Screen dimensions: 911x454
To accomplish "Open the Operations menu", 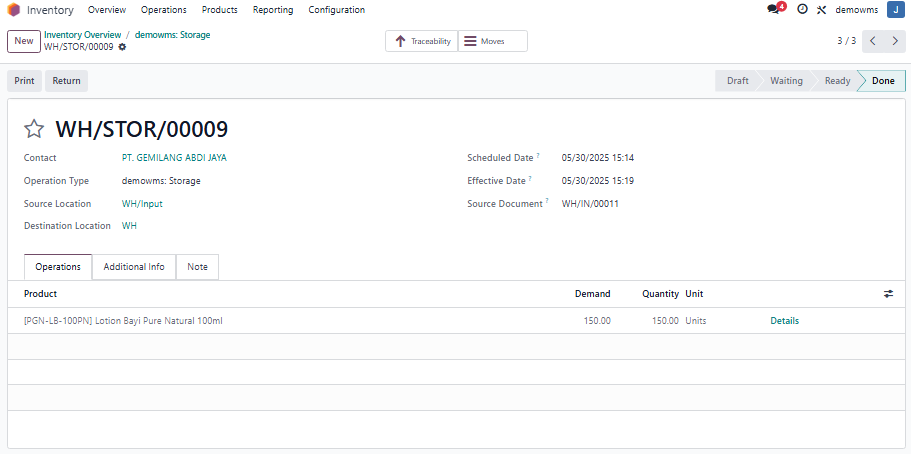I will [x=164, y=10].
